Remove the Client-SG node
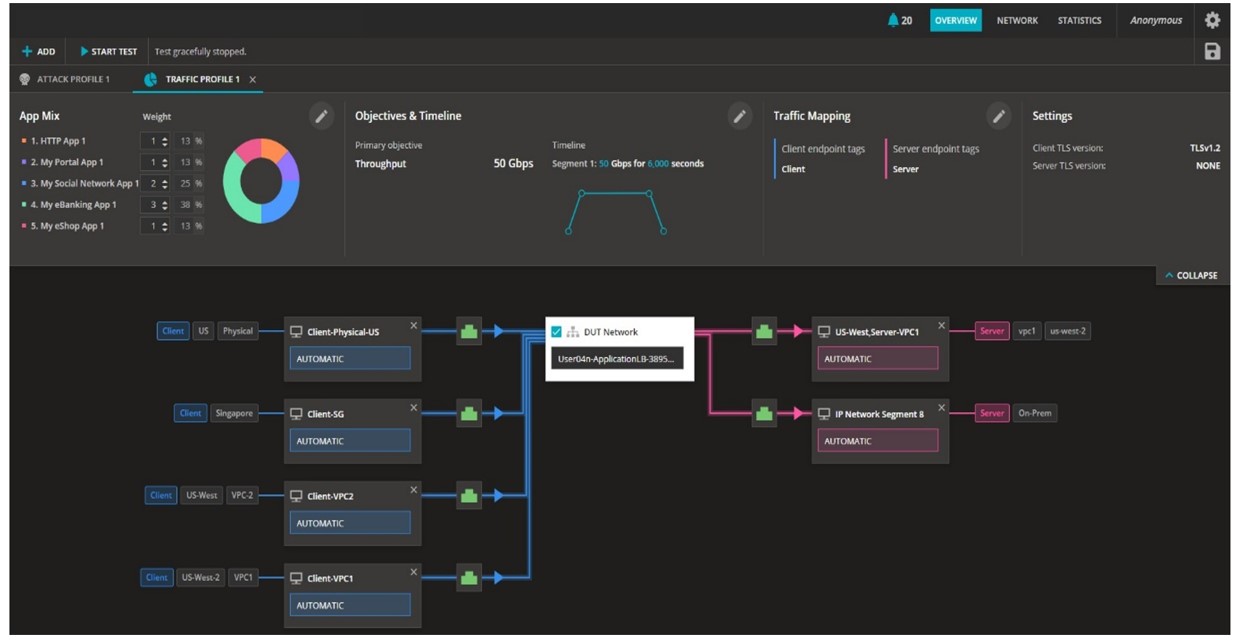Viewport: 1233px width, 640px height. 414,408
